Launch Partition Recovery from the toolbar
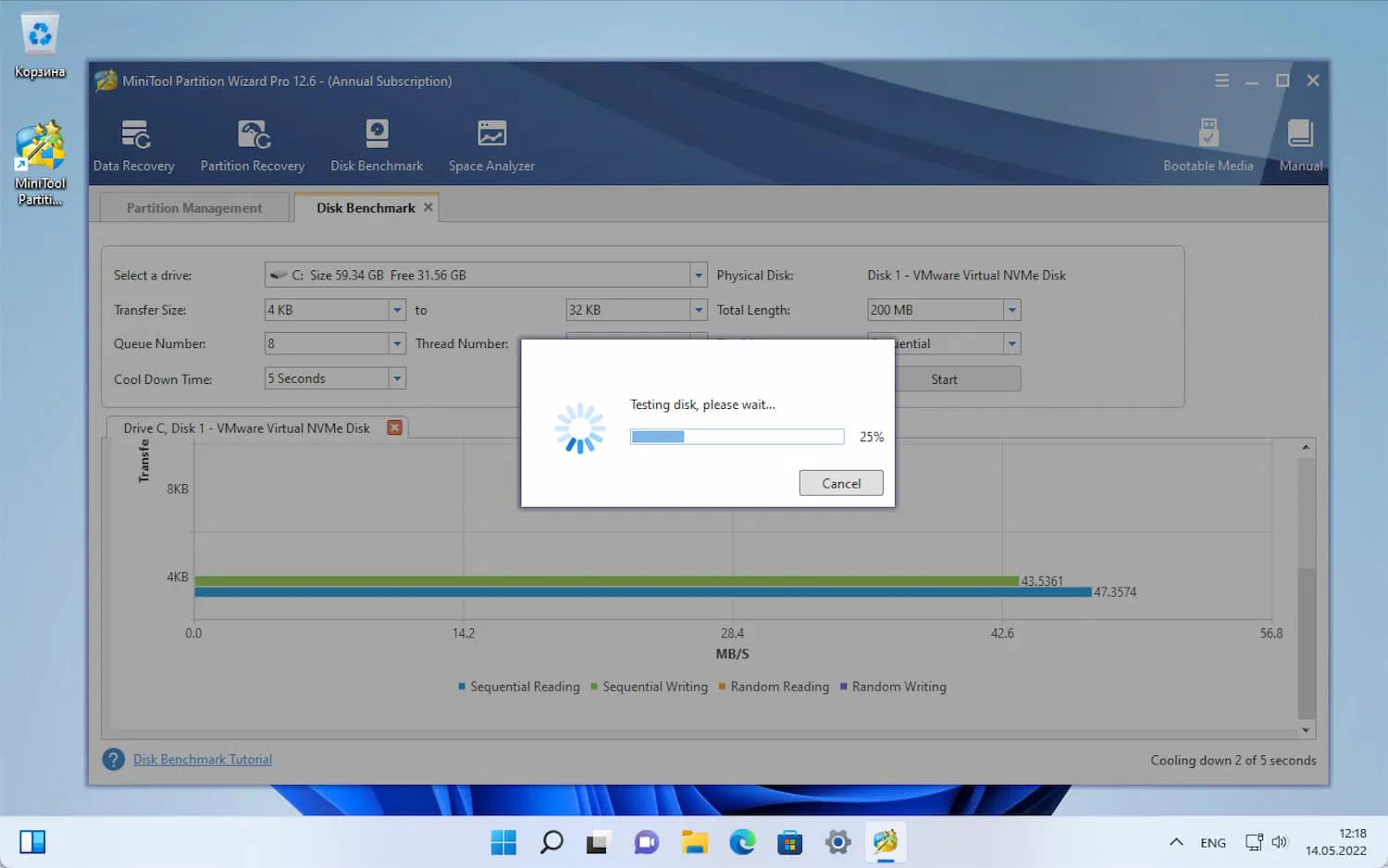Image resolution: width=1388 pixels, height=868 pixels. point(253,146)
